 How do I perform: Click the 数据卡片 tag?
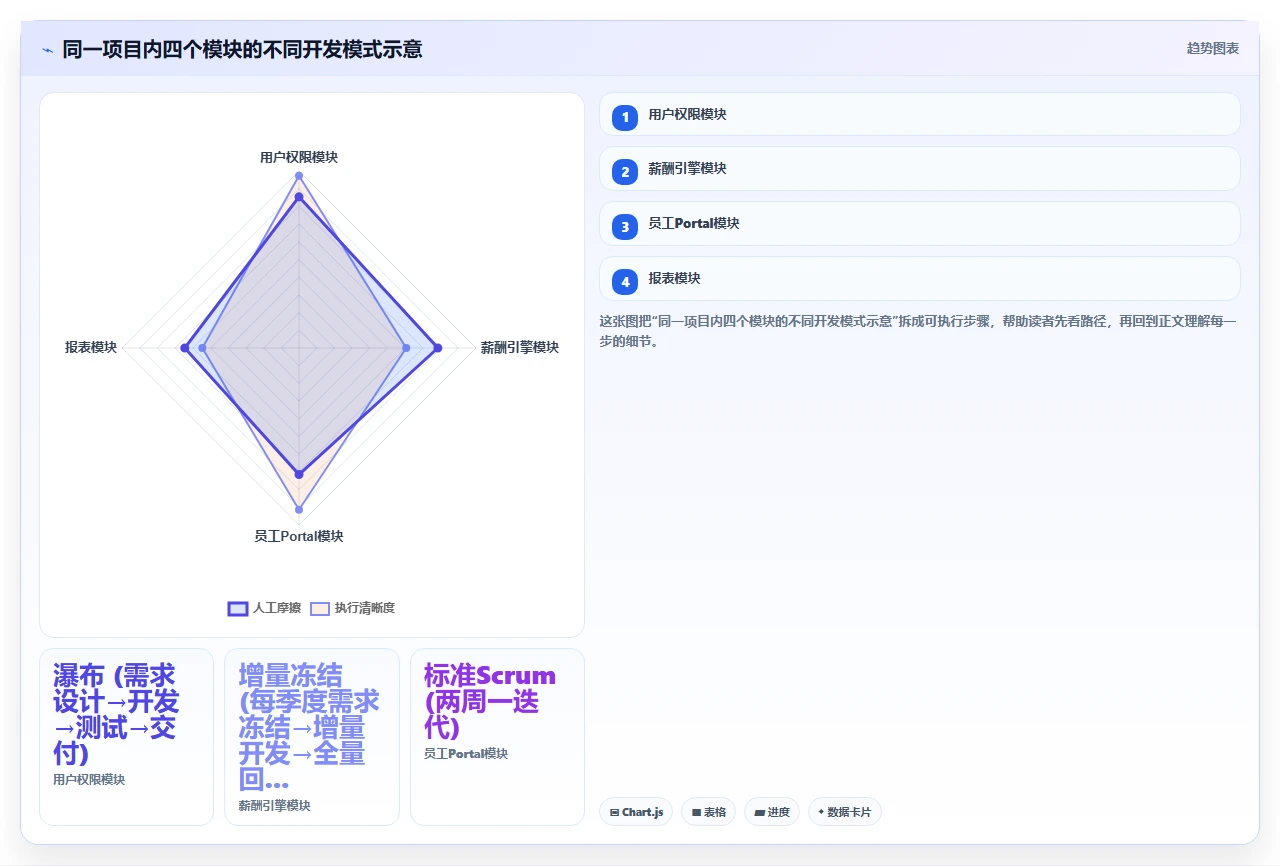[844, 812]
